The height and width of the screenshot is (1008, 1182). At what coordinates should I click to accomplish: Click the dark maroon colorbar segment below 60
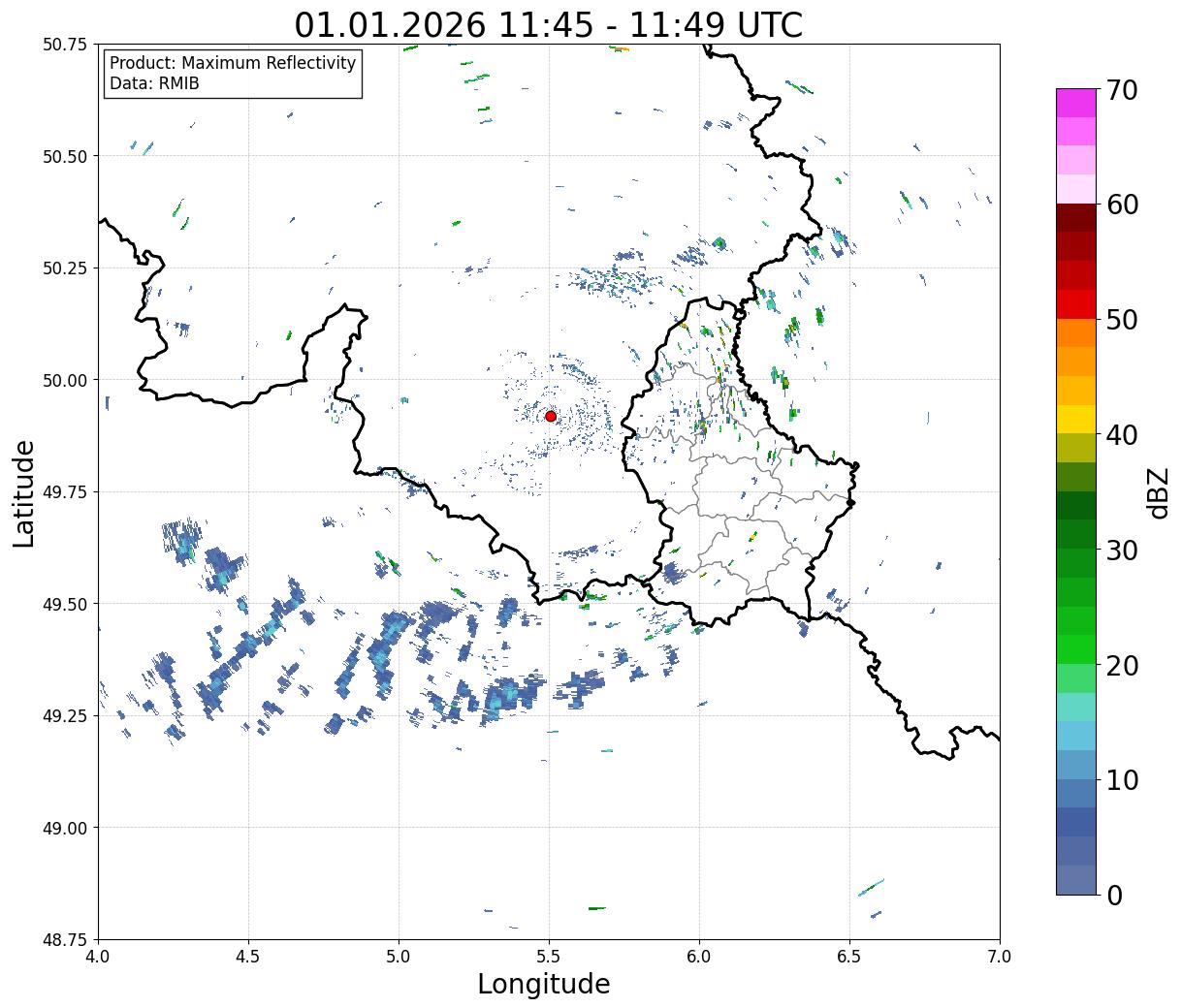(1075, 218)
